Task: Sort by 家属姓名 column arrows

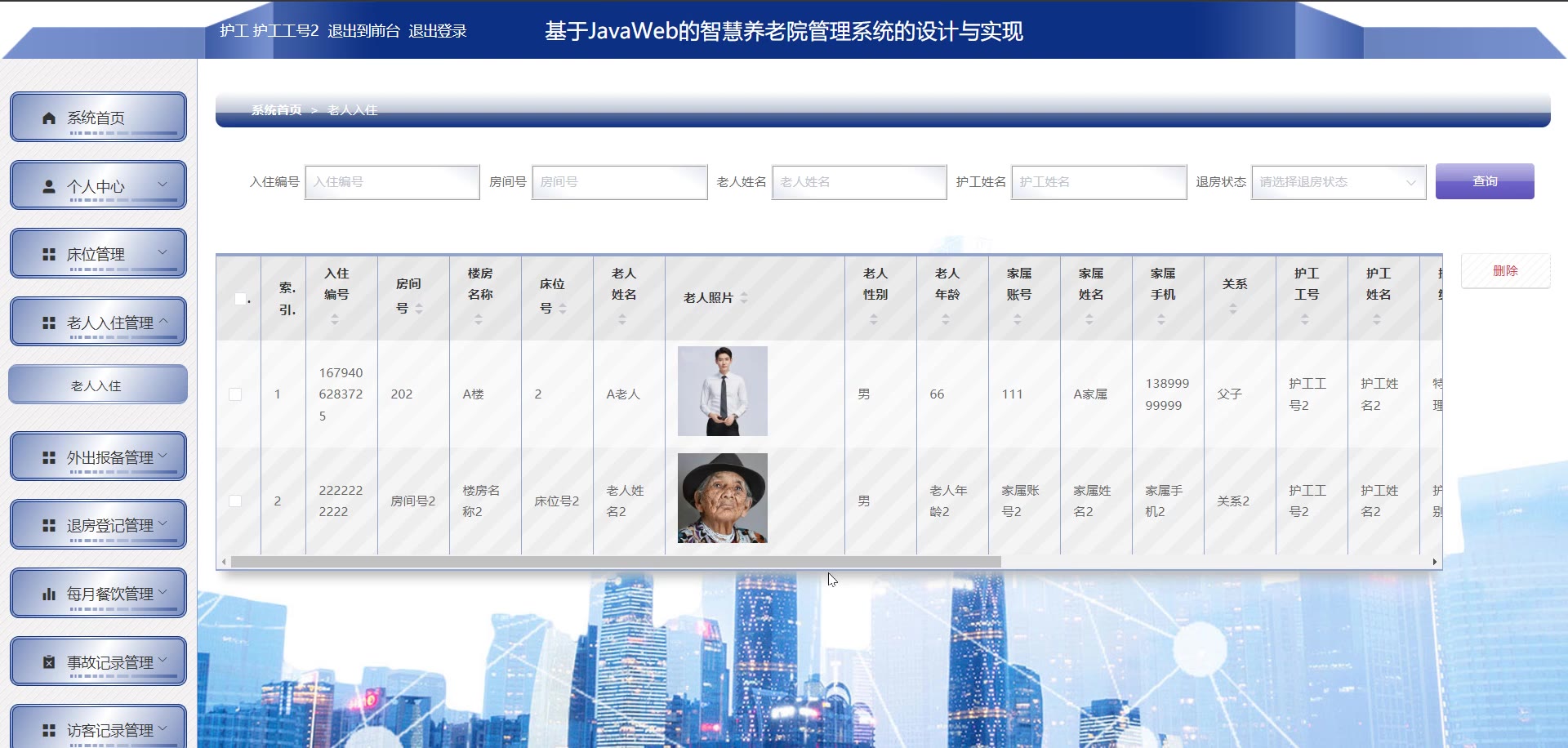Action: coord(1089,319)
